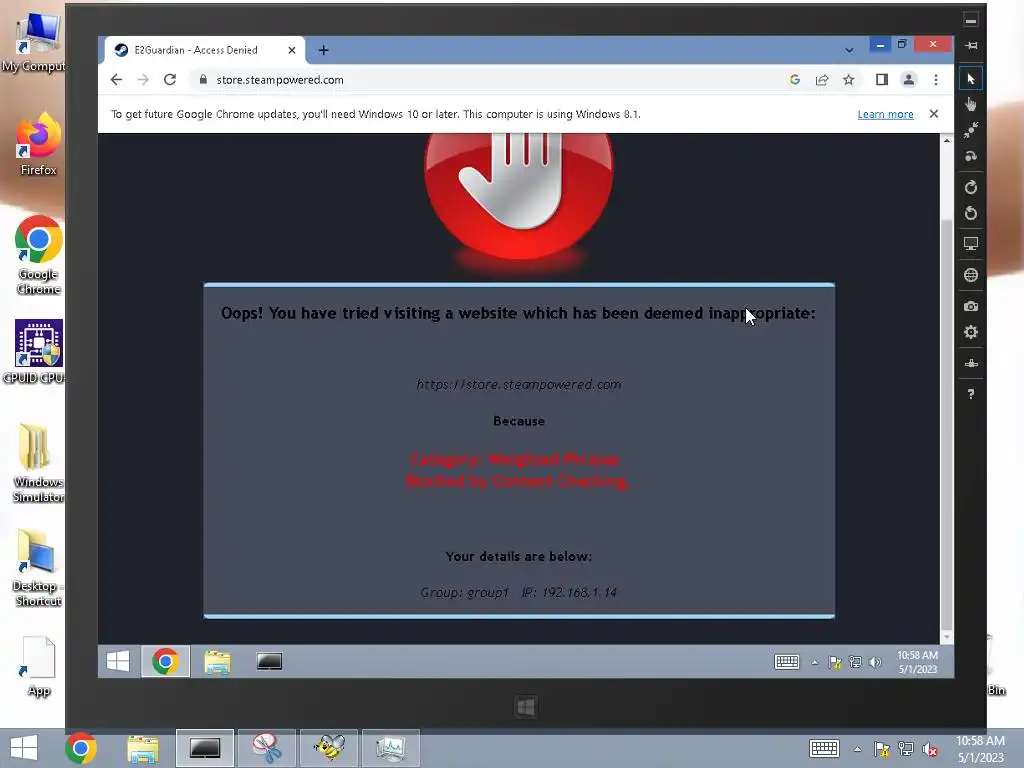
Task: Open the globe location settings in simulator sidebar
Action: point(970,275)
